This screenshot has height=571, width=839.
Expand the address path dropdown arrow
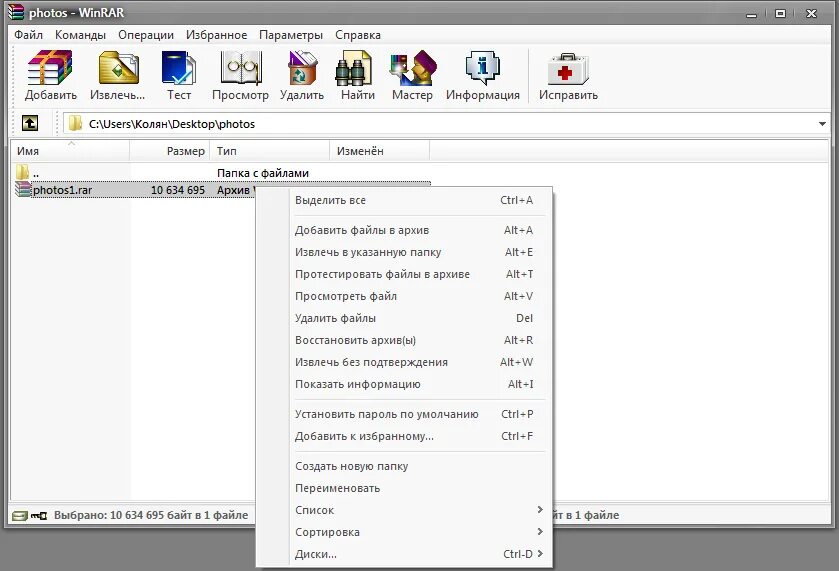(x=822, y=124)
